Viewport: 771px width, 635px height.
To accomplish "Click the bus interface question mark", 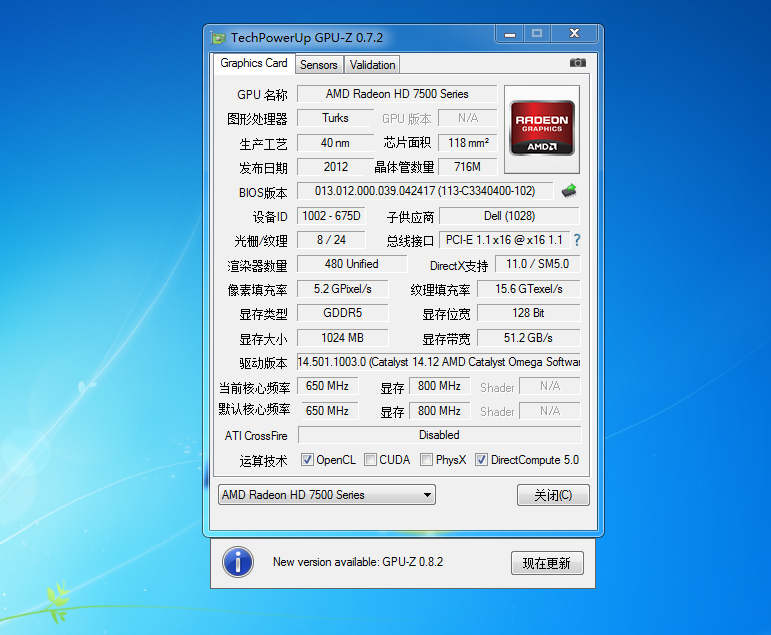I will click(577, 240).
